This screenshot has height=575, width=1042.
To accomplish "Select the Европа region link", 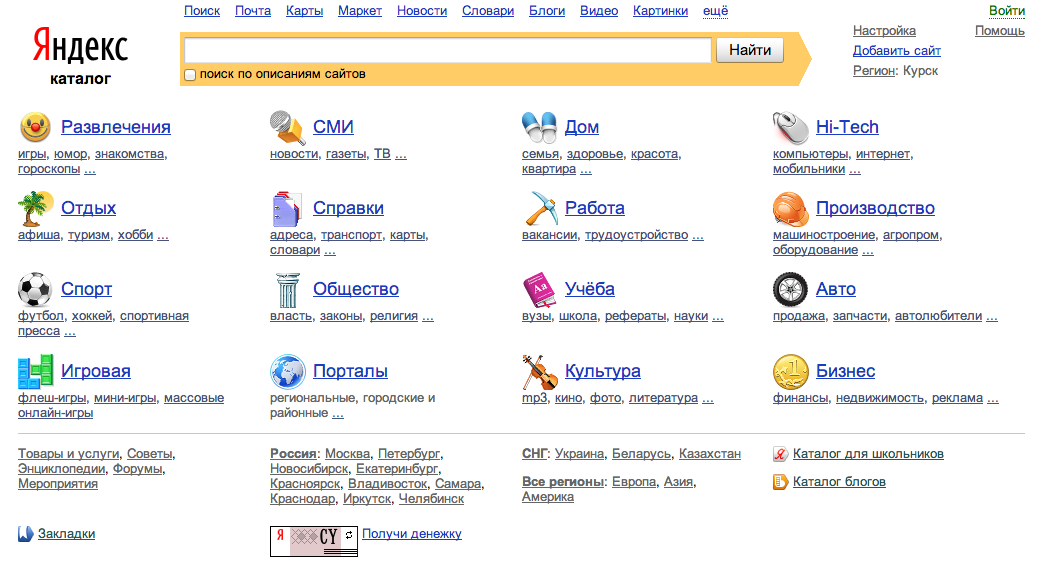I will (634, 482).
